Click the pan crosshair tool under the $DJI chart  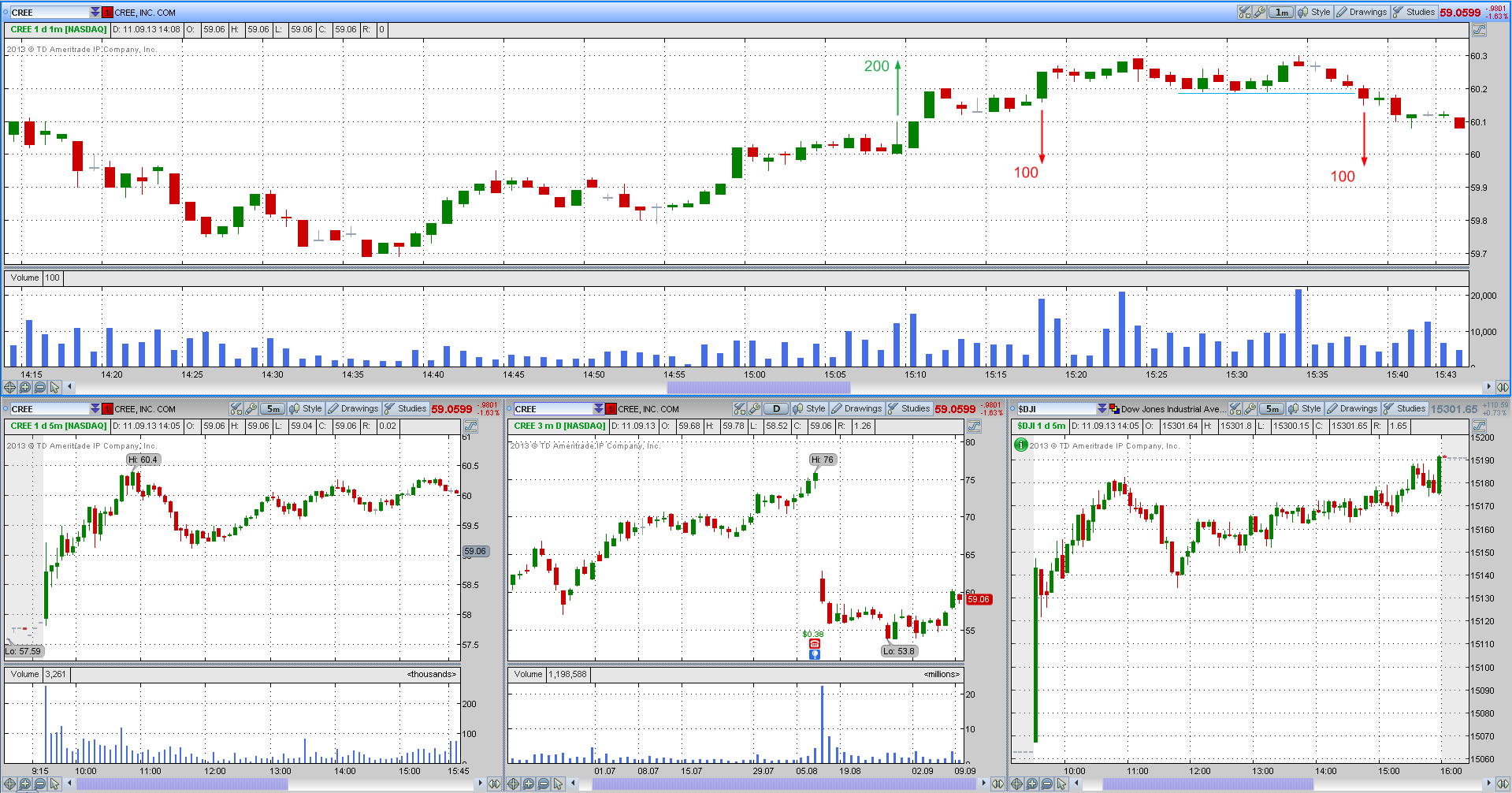[1016, 784]
